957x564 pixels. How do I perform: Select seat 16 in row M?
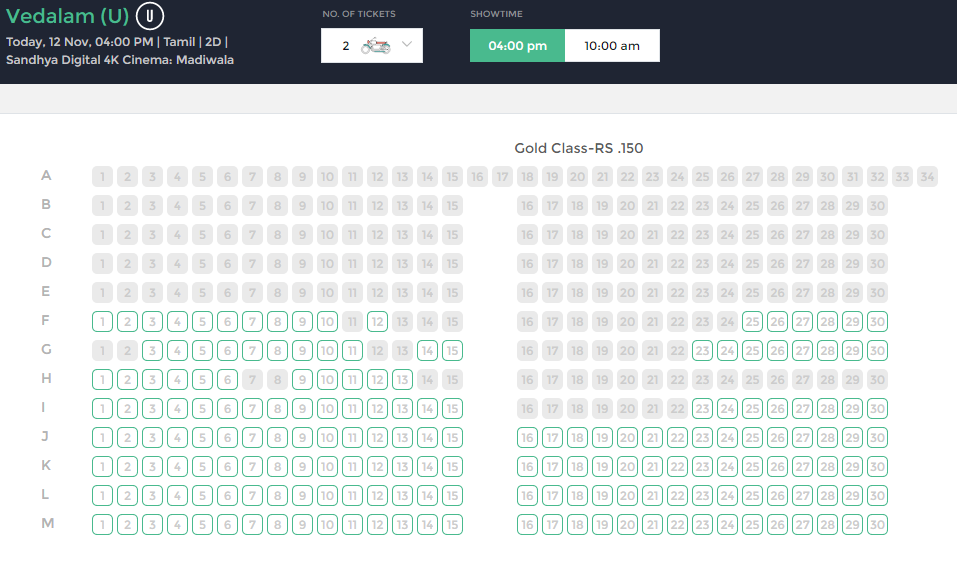tap(527, 525)
